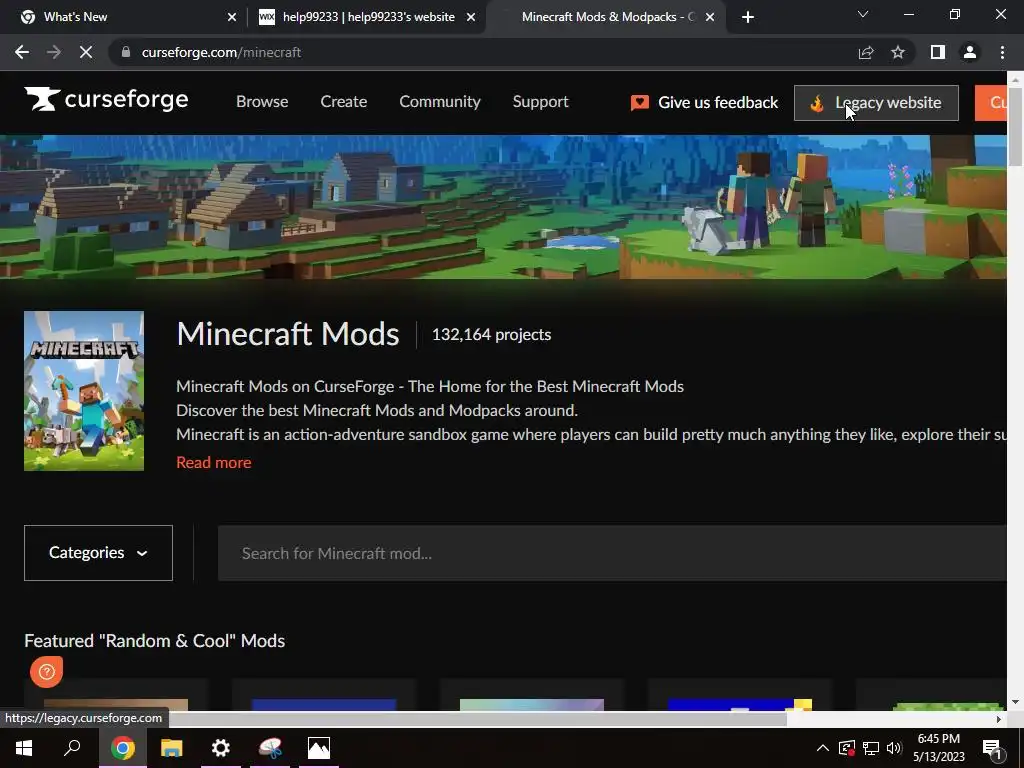Go back using browser back arrow
Viewport: 1024px width, 768px height.
(x=22, y=52)
